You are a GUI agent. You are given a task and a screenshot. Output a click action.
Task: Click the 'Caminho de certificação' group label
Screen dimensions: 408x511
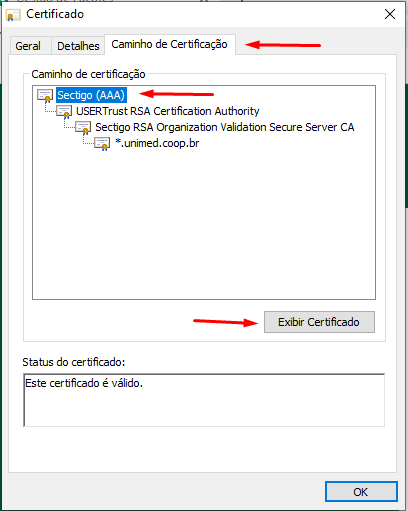pyautogui.click(x=88, y=74)
